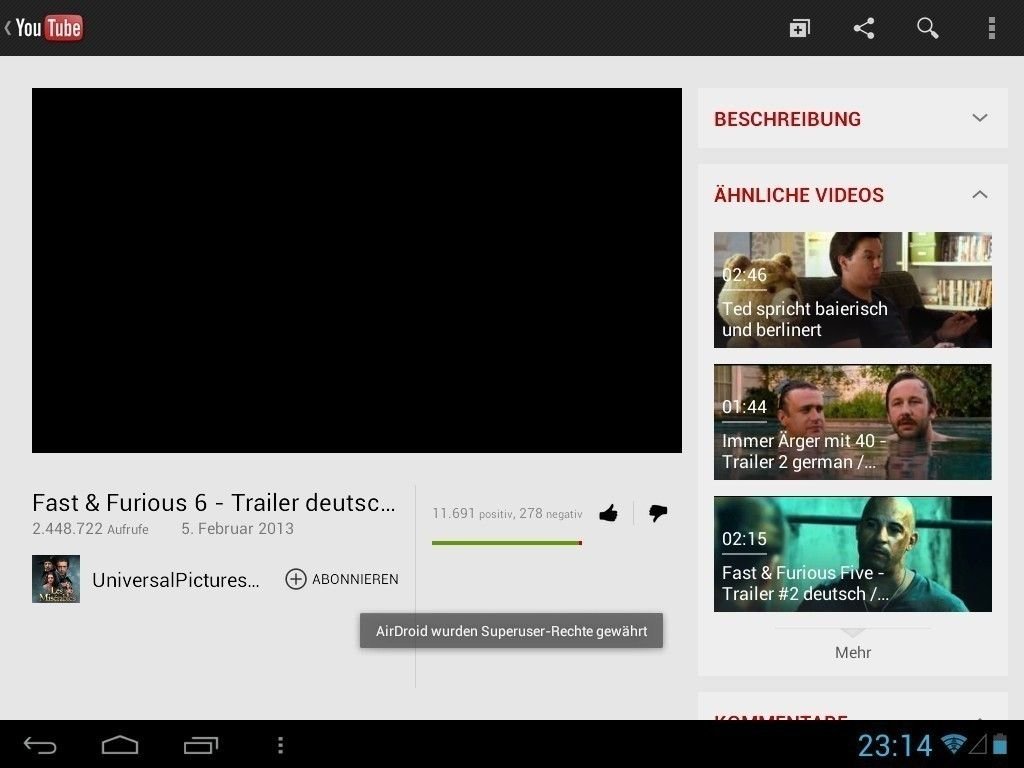
Task: Collapse the Ähnliche Videos section chevron
Action: tap(980, 195)
